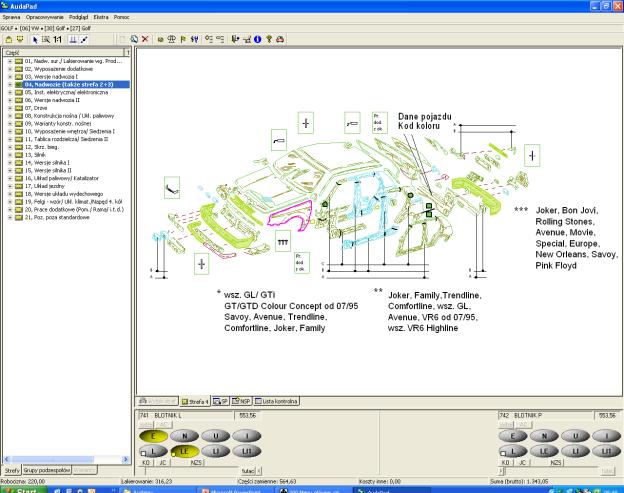
Task: Open the fork-and-wrench tools icon
Action: (194, 39)
